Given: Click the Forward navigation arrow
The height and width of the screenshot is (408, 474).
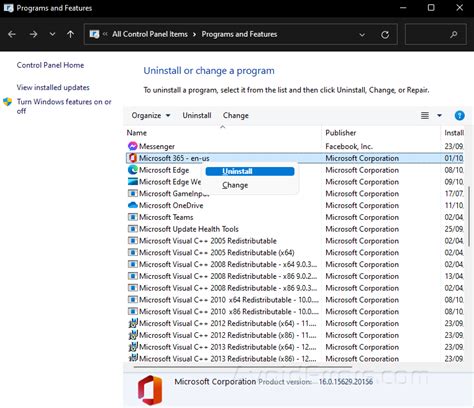Looking at the screenshot, I should point(33,34).
